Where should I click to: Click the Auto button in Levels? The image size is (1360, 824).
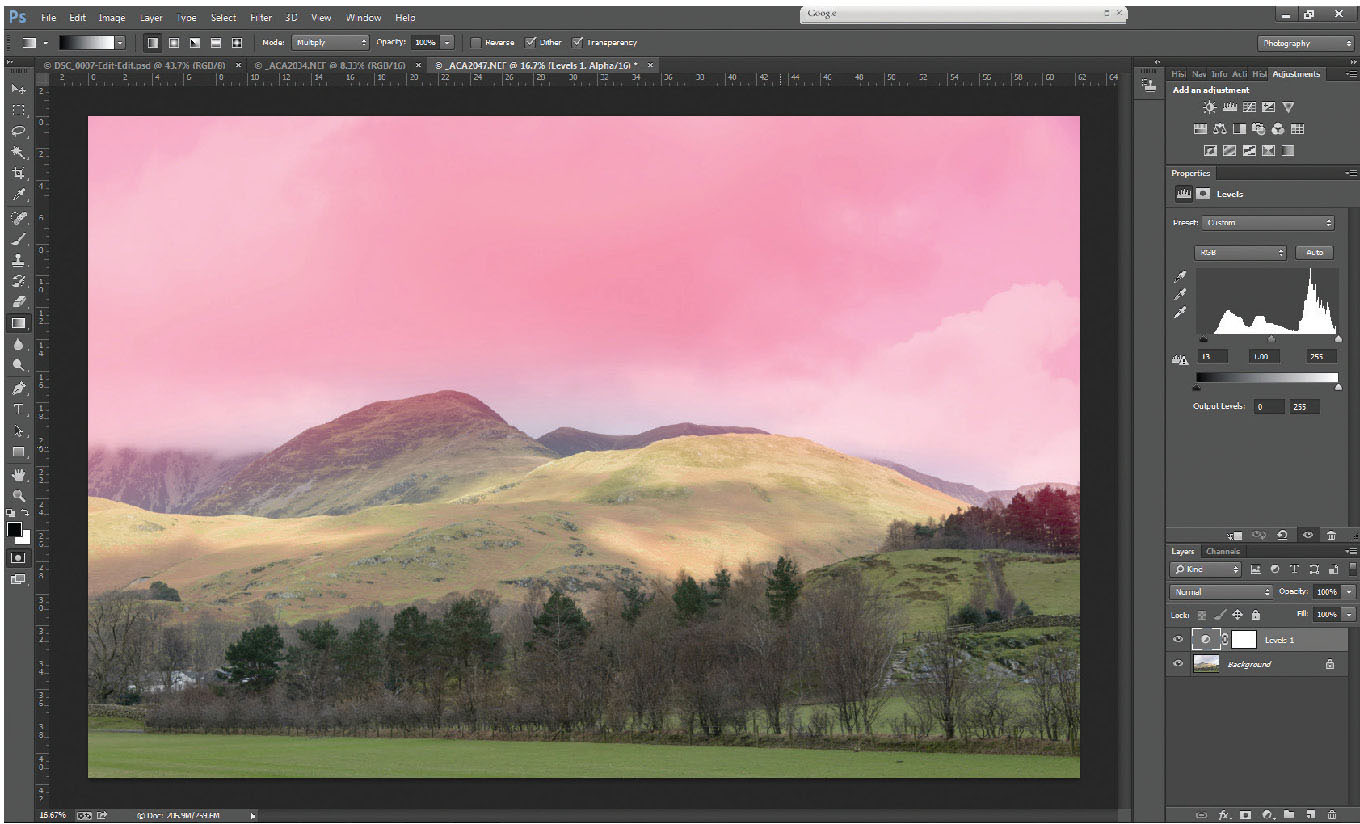point(1314,253)
